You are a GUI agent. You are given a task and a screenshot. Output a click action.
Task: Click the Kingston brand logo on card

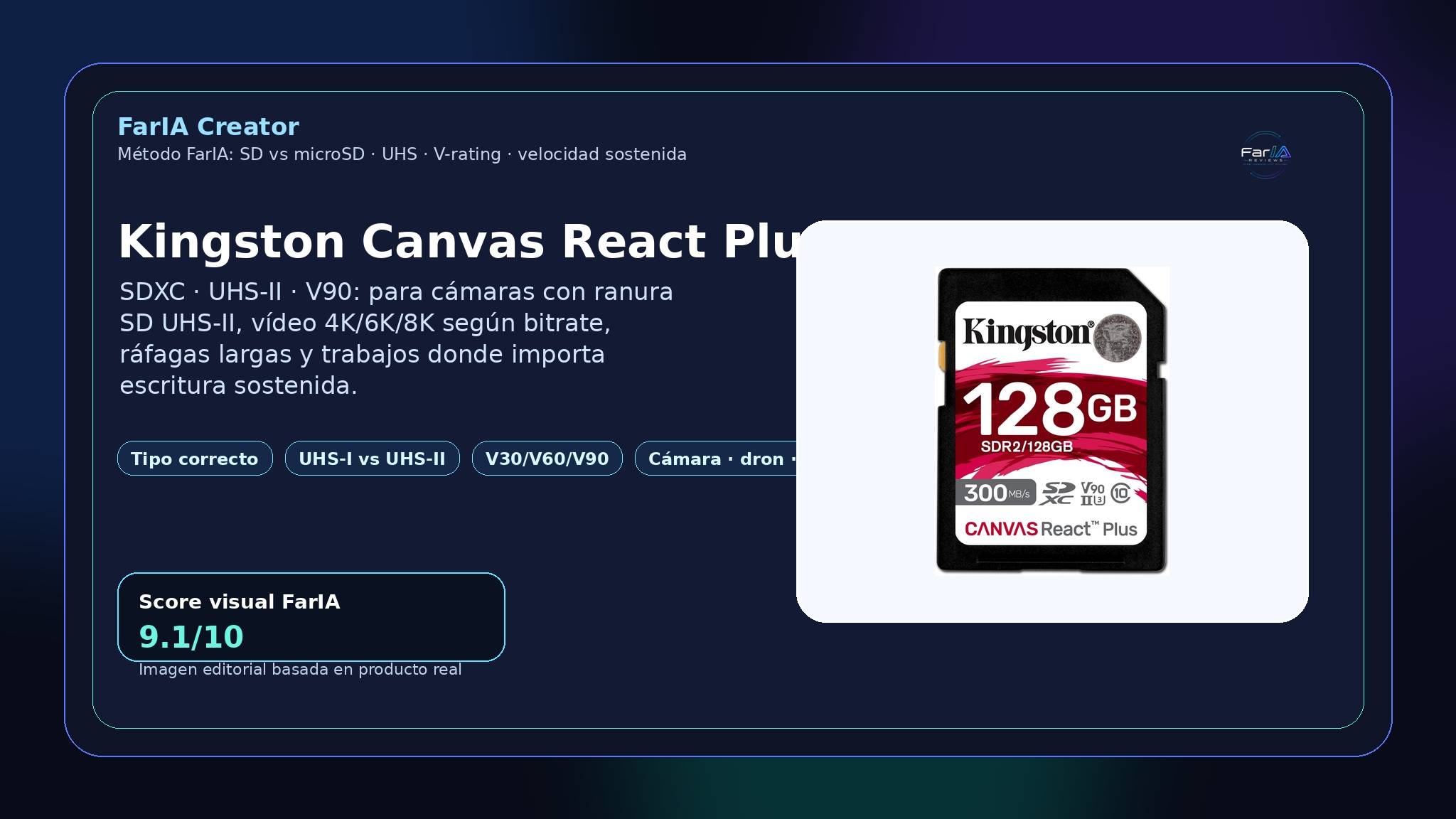(1029, 333)
